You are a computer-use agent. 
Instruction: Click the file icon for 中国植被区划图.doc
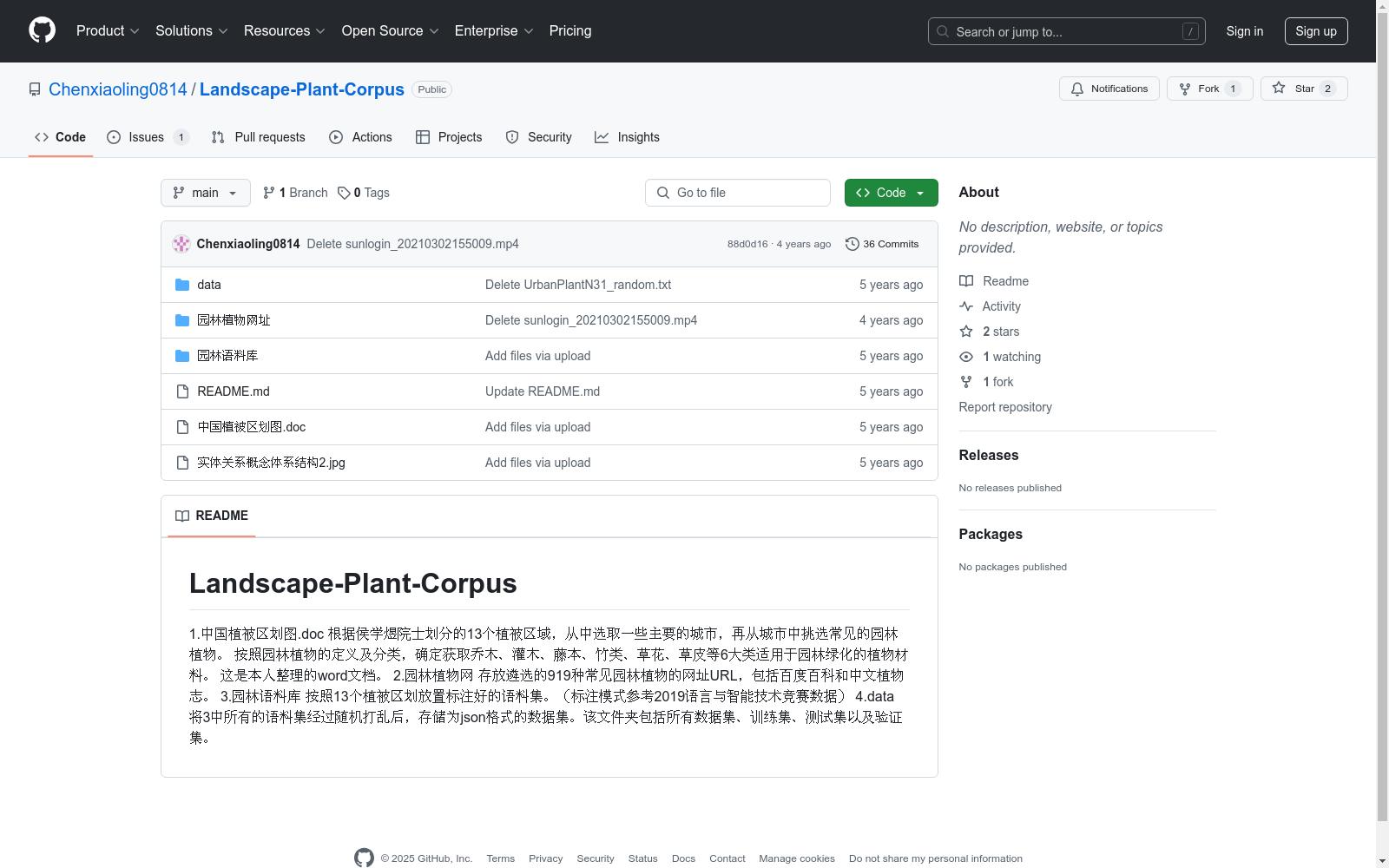[182, 427]
